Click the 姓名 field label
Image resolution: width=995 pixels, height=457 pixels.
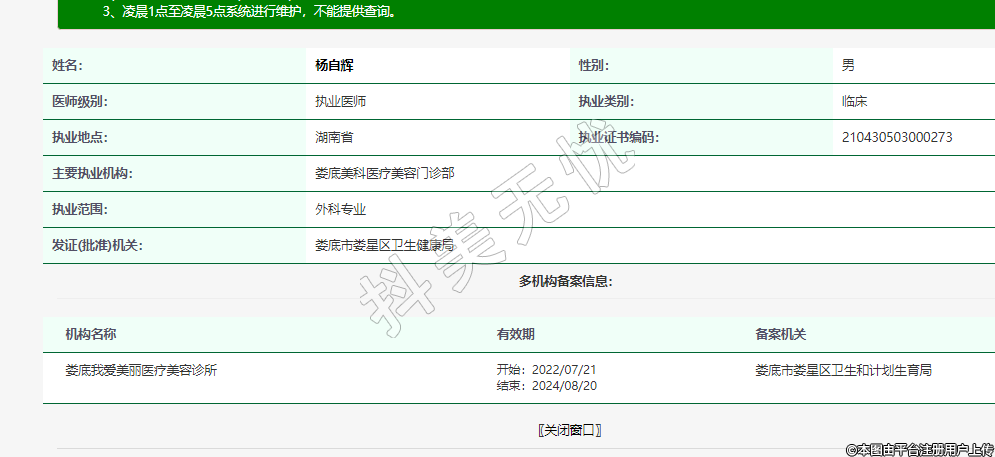tap(67, 66)
